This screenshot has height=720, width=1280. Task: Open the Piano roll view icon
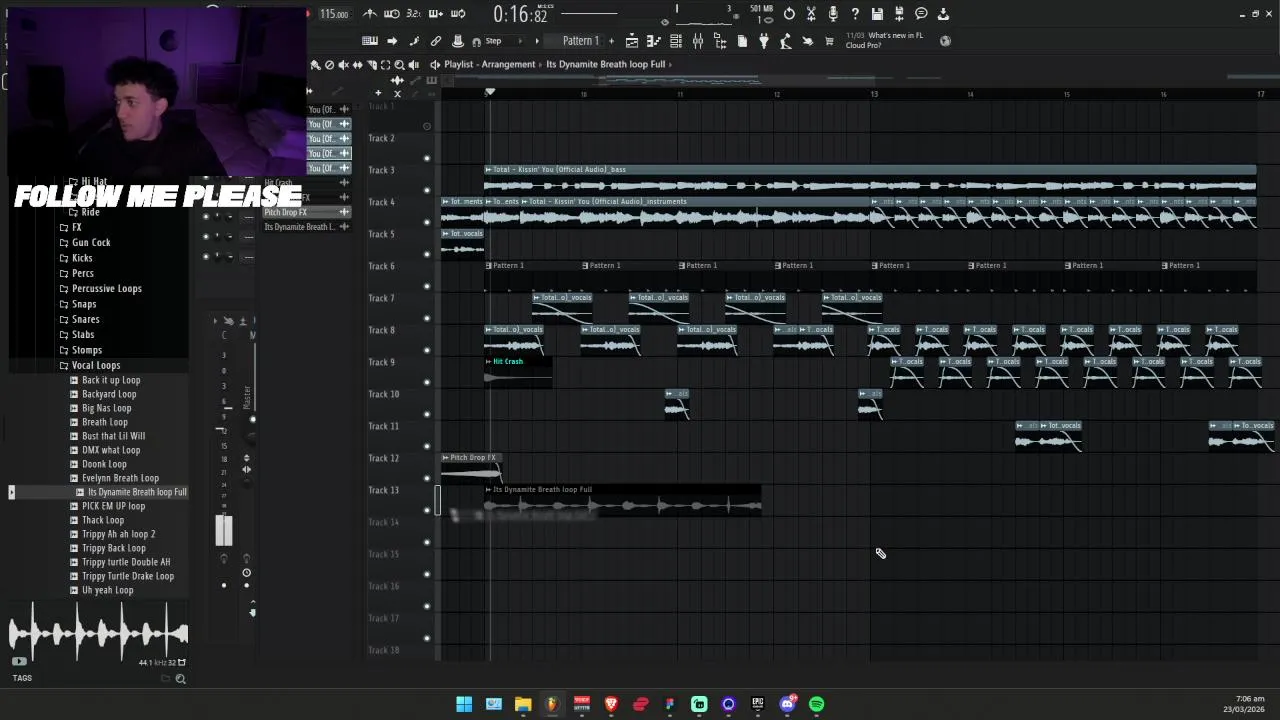[x=654, y=41]
